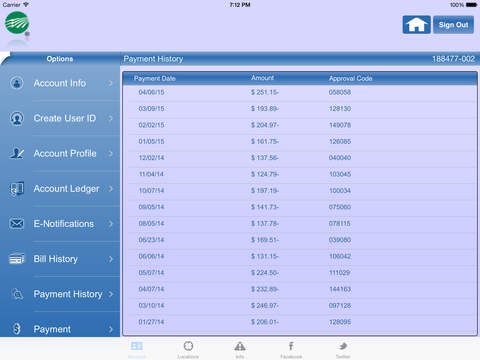Click the Account Info person icon
Screen dimensions: 480x360
[x=17, y=83]
